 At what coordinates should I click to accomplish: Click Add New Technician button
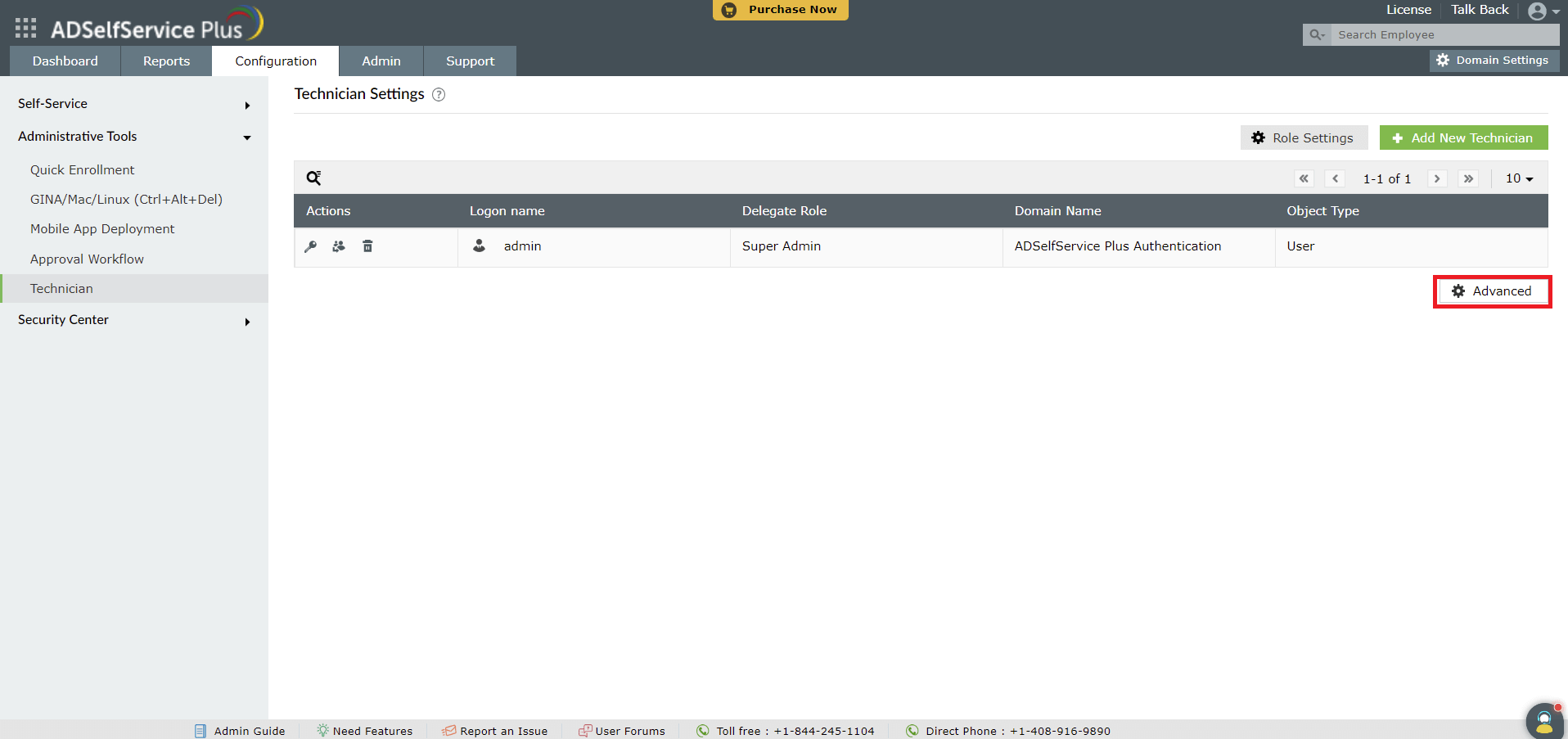pos(1463,138)
